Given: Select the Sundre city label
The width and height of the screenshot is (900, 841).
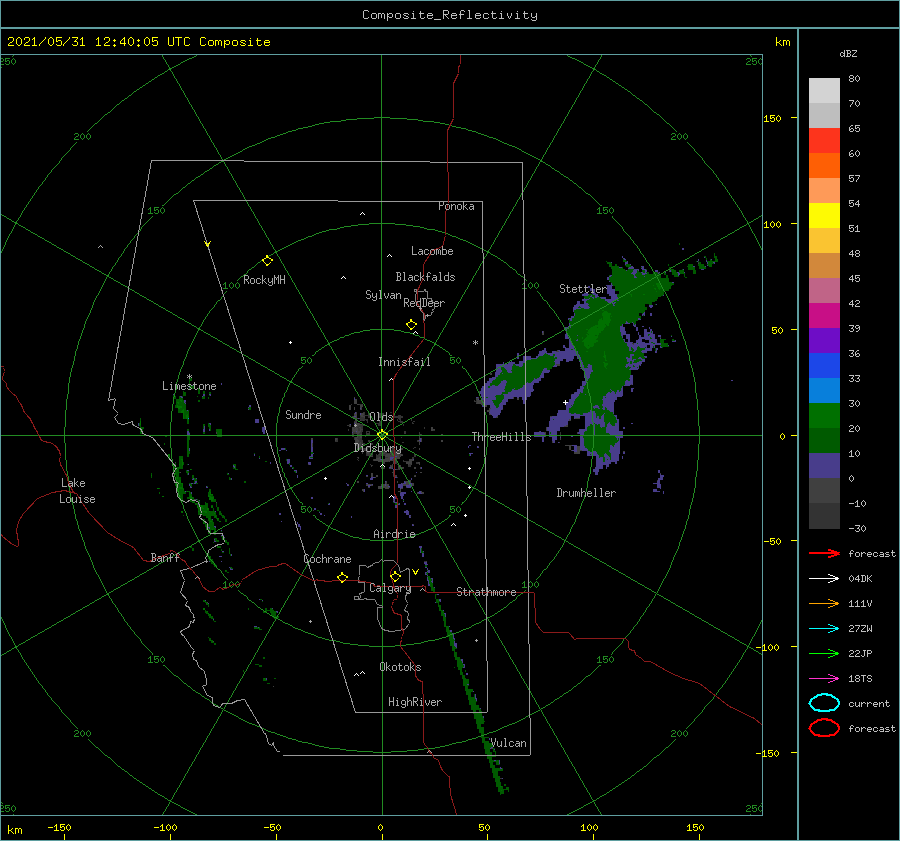Looking at the screenshot, I should pos(303,415).
